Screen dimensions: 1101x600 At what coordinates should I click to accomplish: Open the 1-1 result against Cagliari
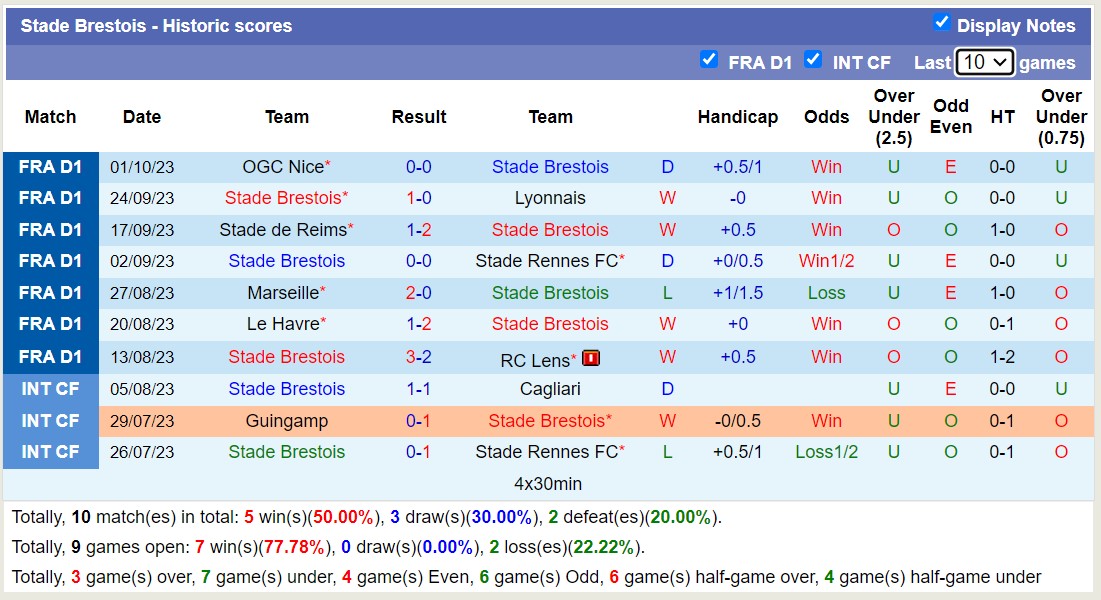(418, 389)
